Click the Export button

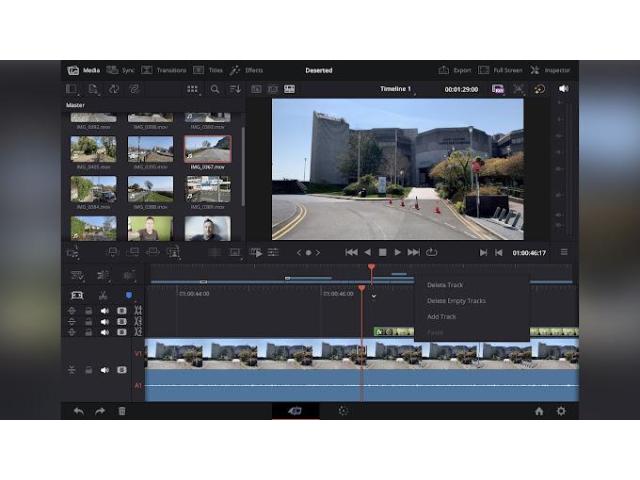(455, 70)
